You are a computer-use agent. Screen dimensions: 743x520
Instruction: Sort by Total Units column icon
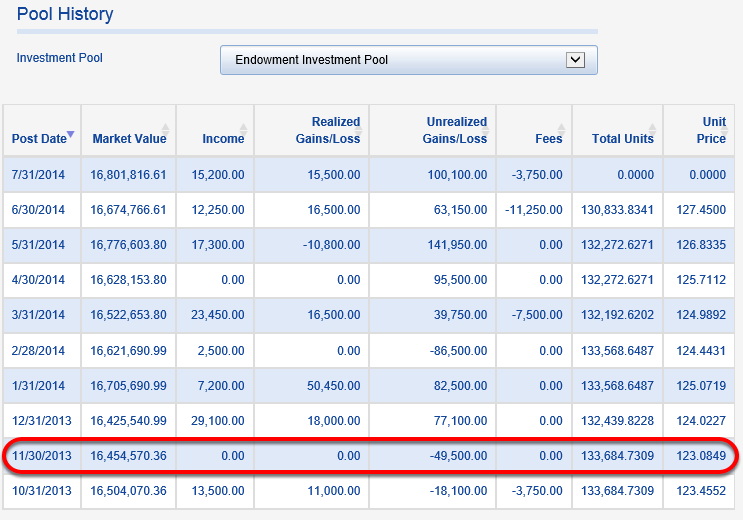pos(652,130)
